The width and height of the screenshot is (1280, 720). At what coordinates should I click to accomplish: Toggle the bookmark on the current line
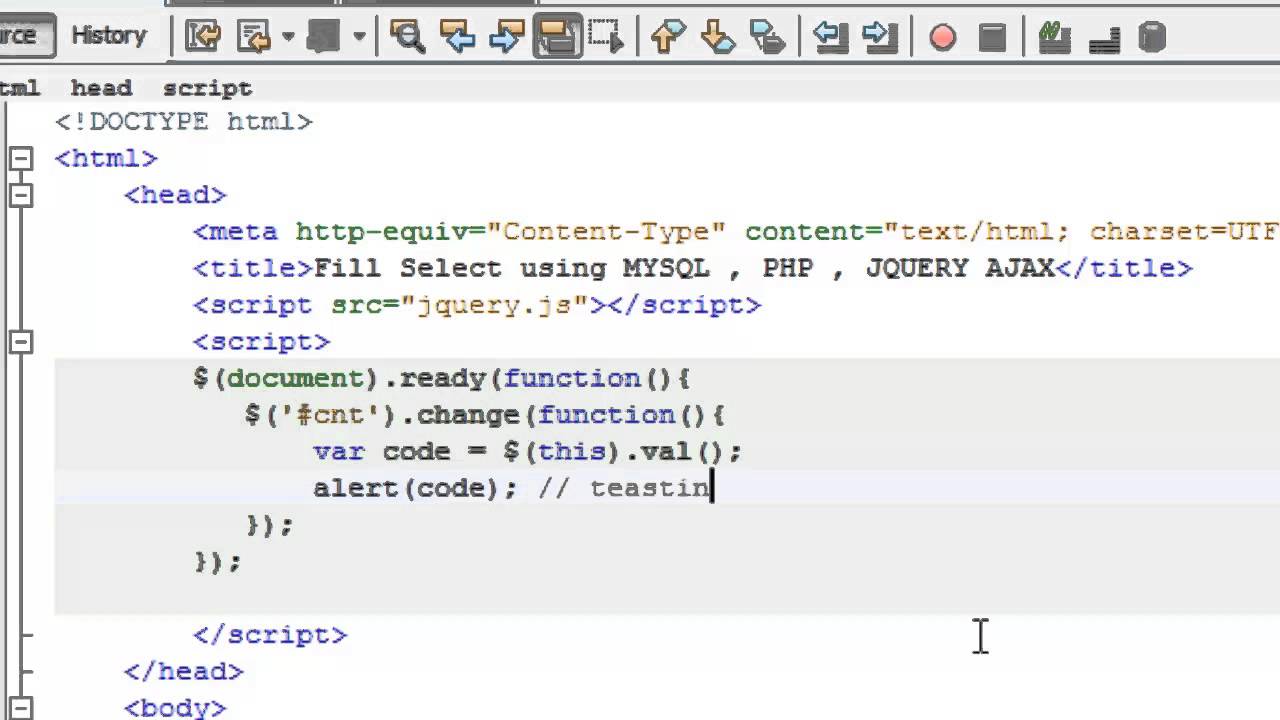tap(768, 37)
